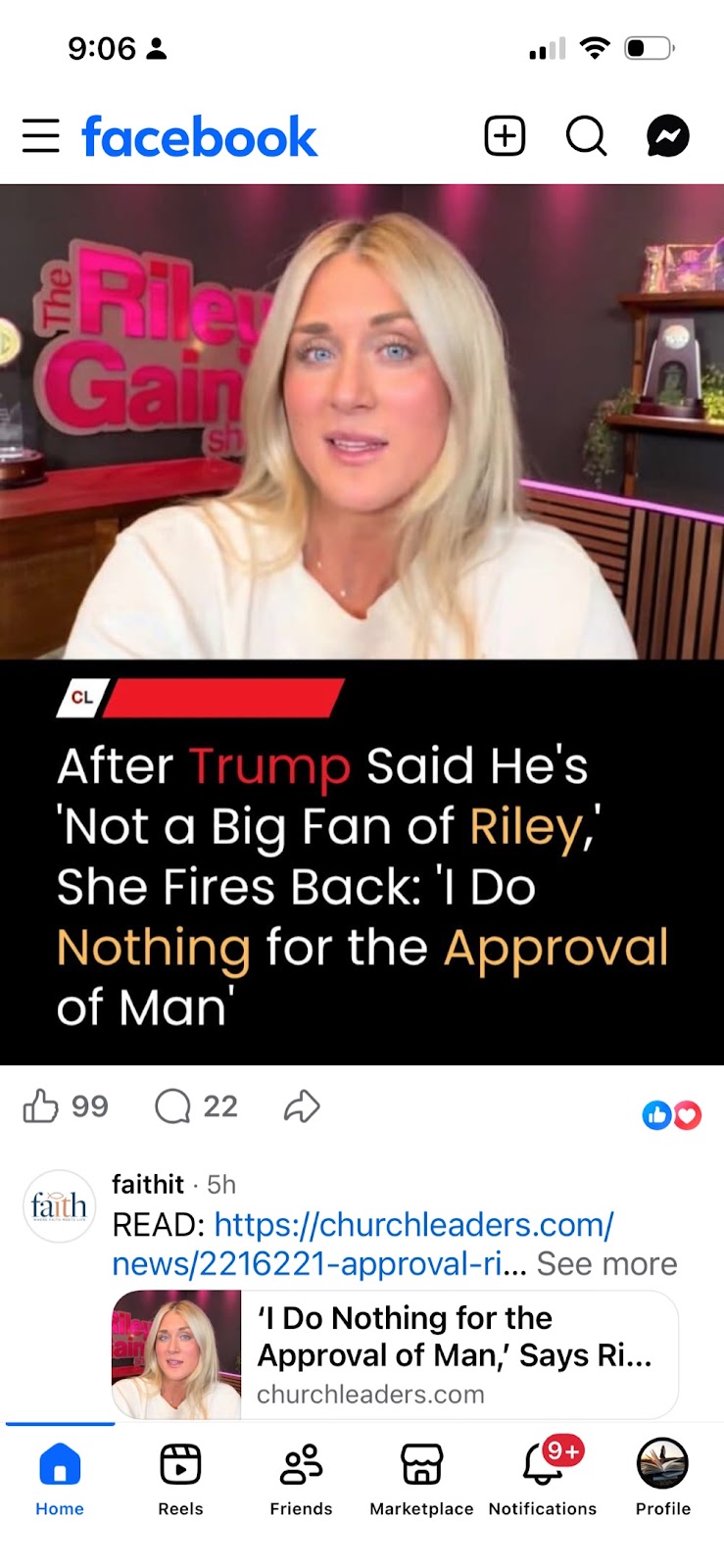The image size is (724, 1568).
Task: Open the Marketplace tab
Action: [421, 1479]
